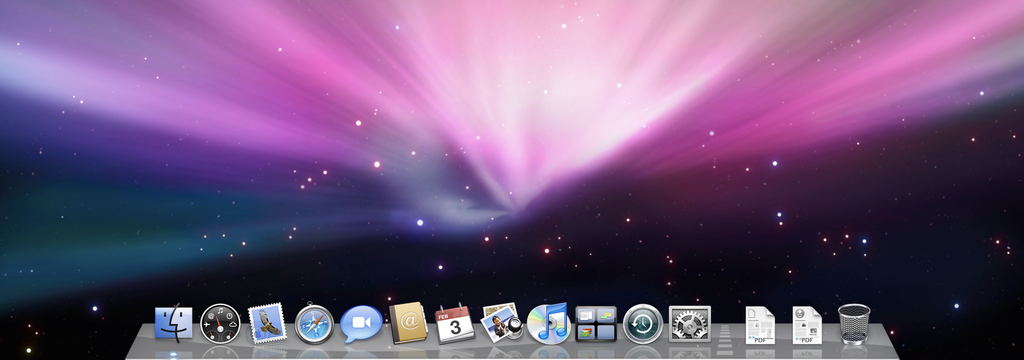1024x360 pixels.
Task: Open System Preferences gear icon
Action: coord(690,324)
